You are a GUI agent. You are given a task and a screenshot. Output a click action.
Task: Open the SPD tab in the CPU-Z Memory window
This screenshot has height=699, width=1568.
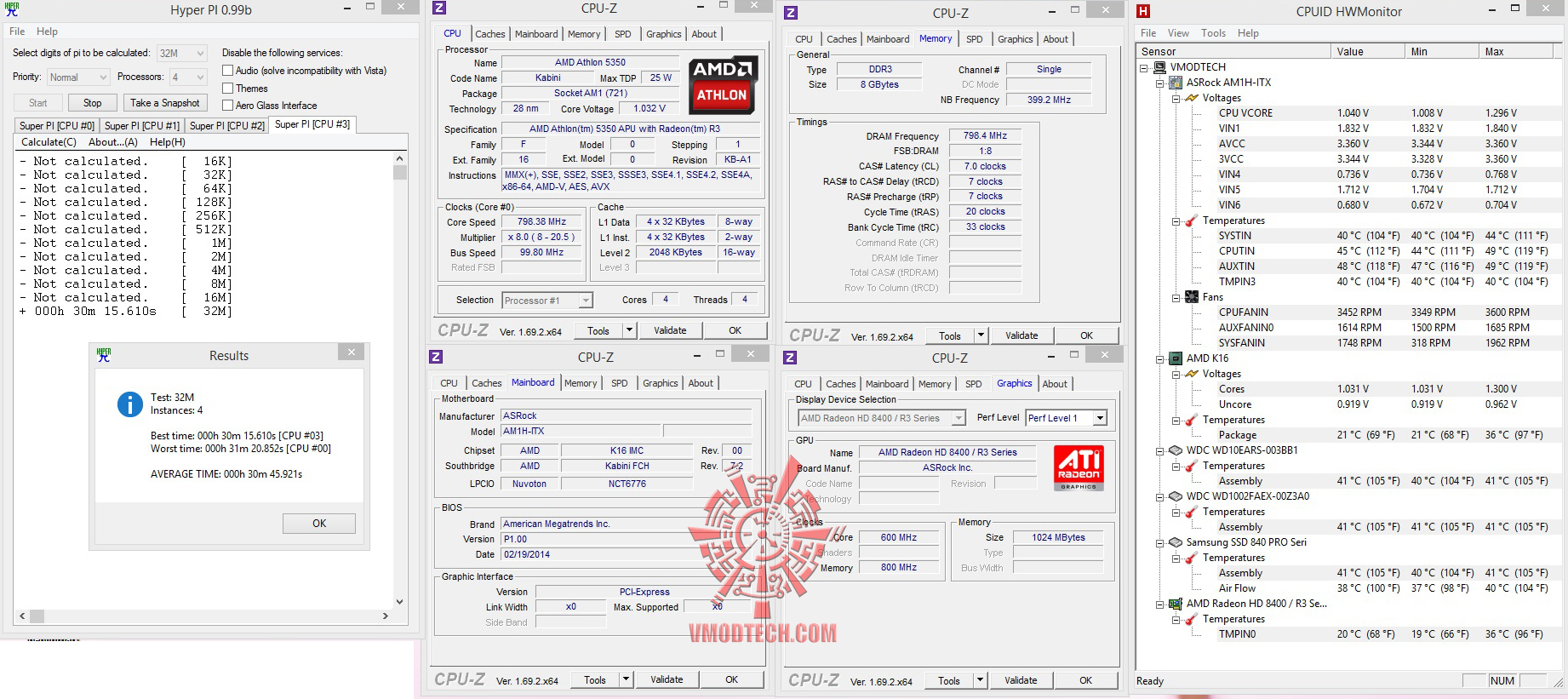point(975,39)
